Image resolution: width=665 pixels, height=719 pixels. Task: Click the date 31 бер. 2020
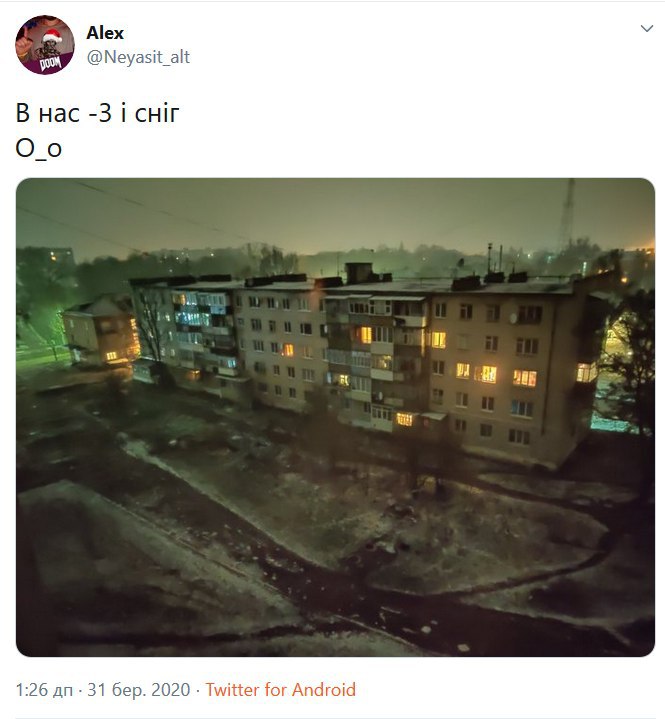(x=139, y=690)
